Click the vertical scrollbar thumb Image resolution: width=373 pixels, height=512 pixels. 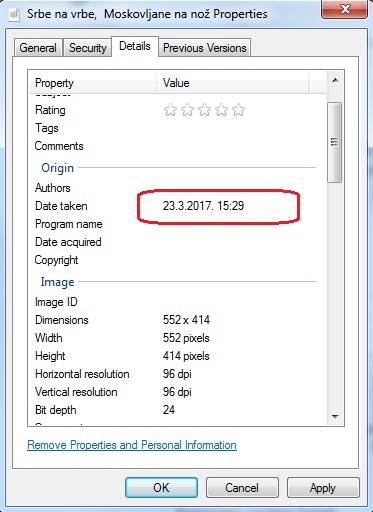pyautogui.click(x=334, y=142)
